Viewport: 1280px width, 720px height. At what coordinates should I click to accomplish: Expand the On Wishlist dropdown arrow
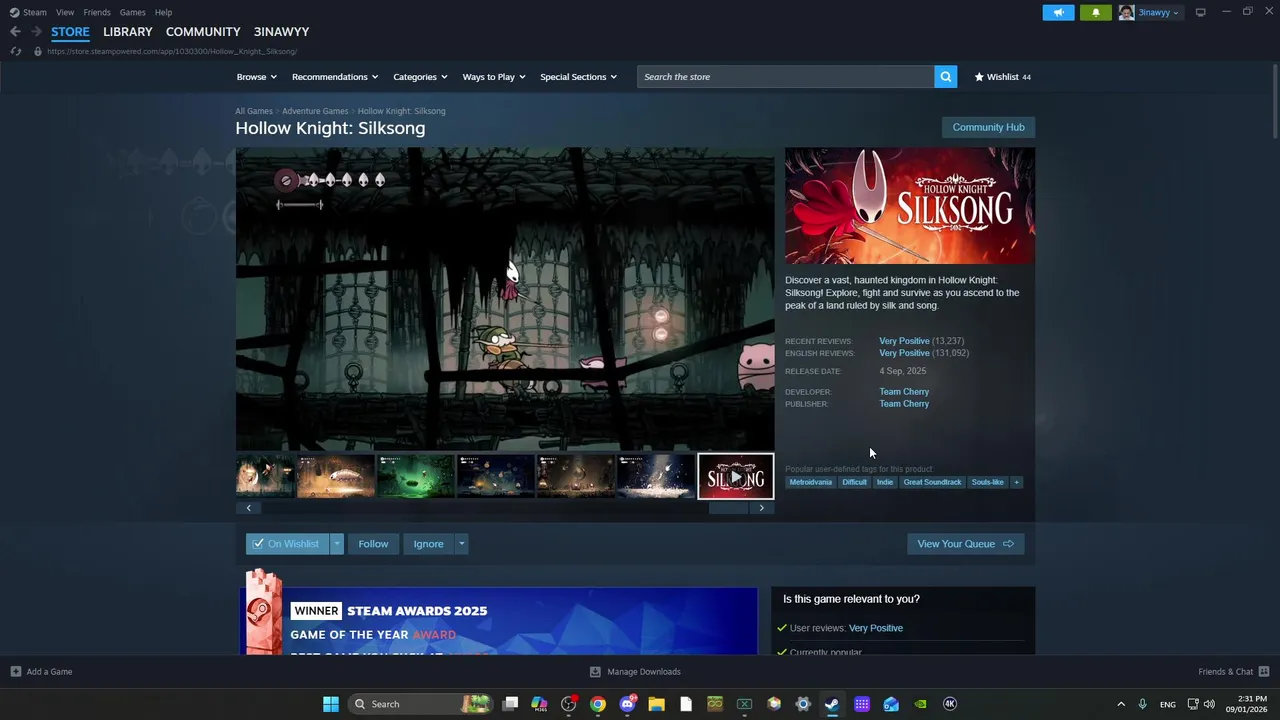(x=337, y=544)
